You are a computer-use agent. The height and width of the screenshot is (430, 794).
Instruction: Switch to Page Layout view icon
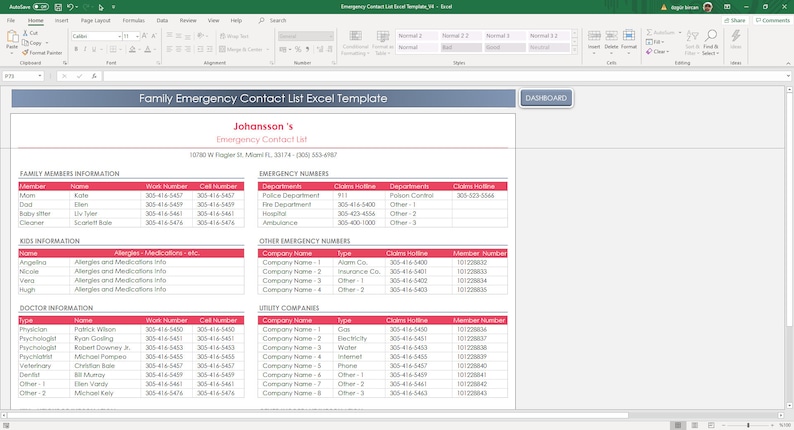[x=695, y=425]
